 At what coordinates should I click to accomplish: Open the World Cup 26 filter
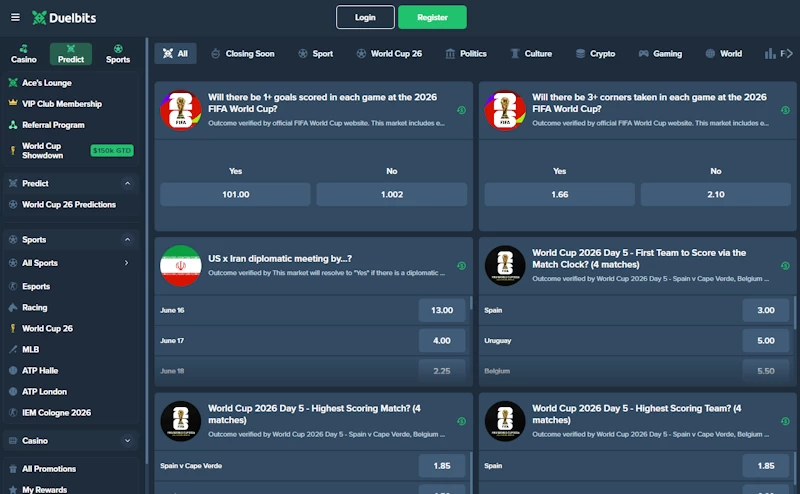pyautogui.click(x=389, y=54)
